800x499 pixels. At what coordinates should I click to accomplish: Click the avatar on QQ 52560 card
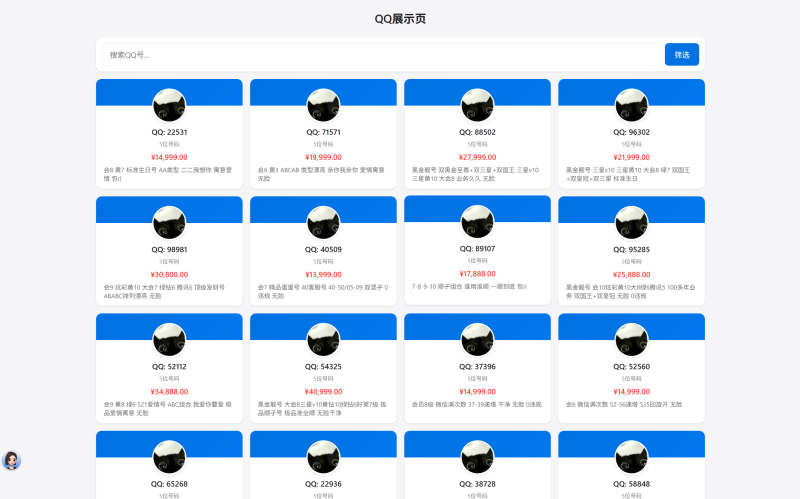point(632,340)
